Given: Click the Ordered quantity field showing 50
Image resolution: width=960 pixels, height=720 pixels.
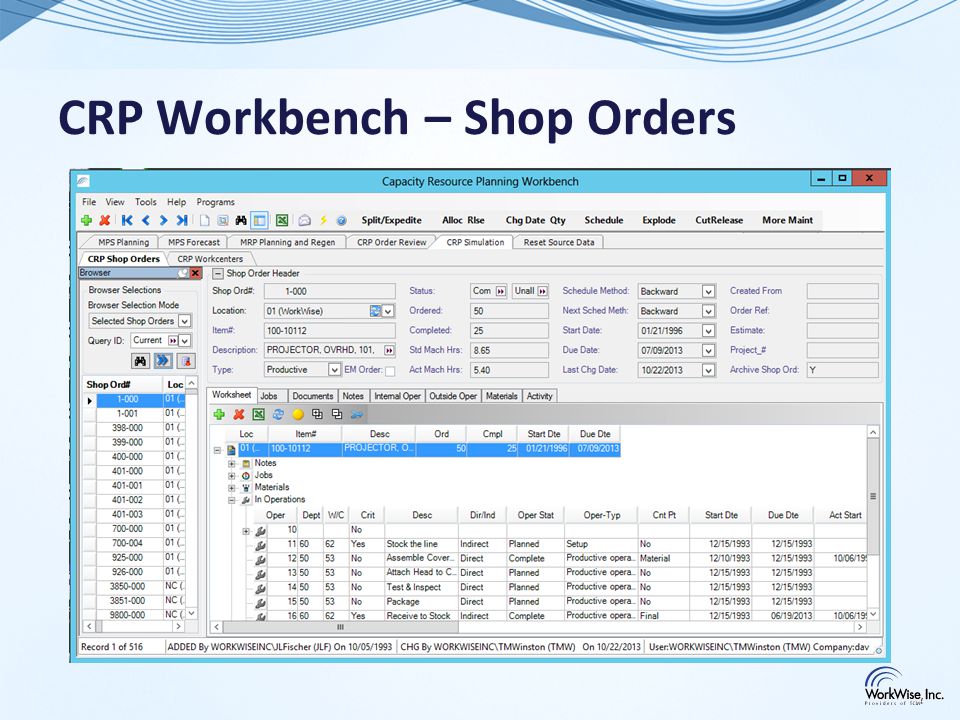Looking at the screenshot, I should pos(509,311).
